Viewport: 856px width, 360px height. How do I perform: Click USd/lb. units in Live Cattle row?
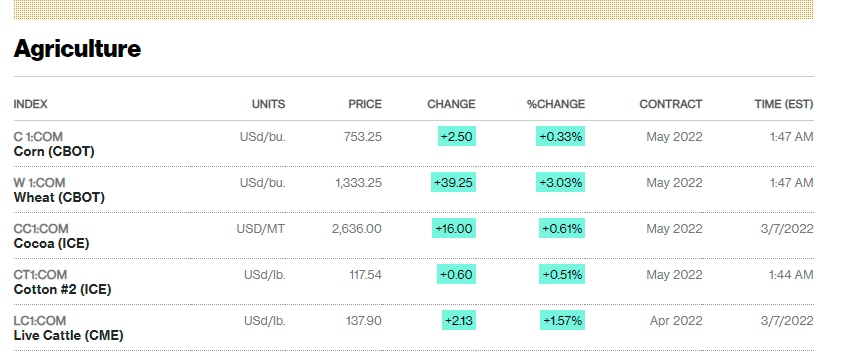(x=265, y=320)
